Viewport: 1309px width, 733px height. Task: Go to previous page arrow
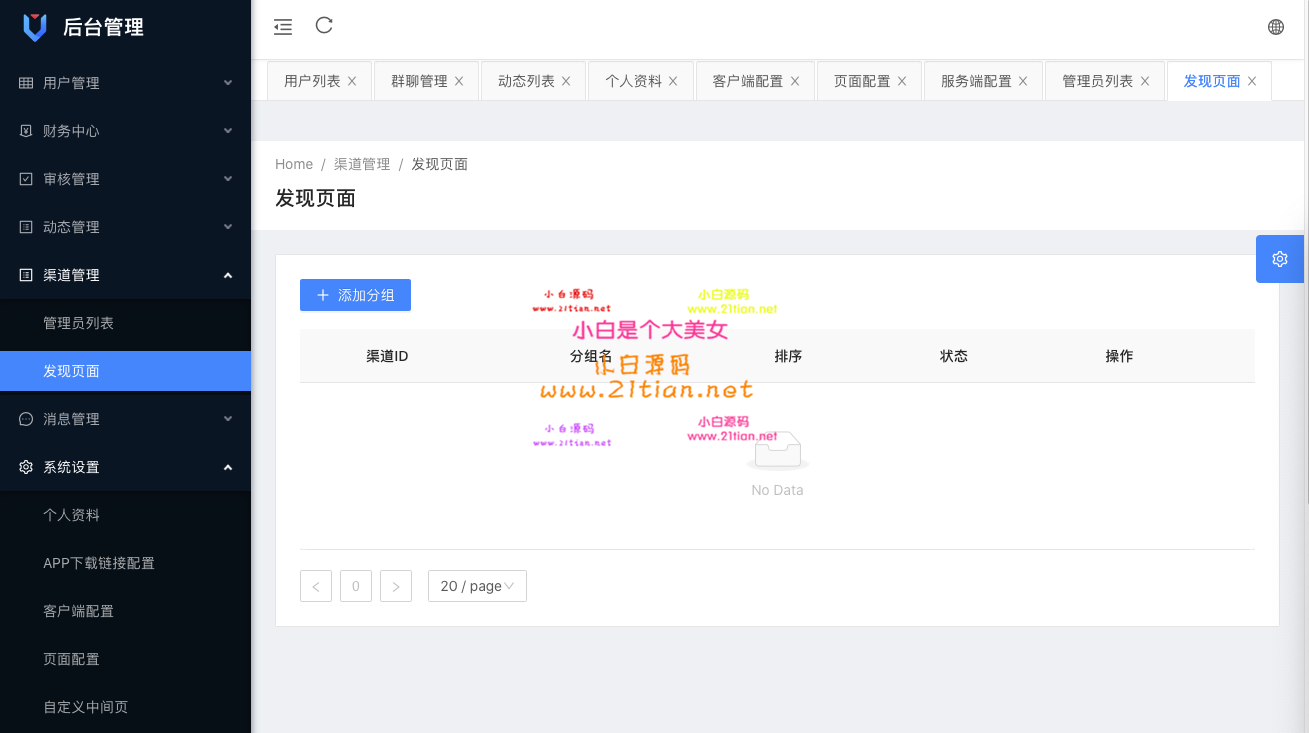point(316,586)
